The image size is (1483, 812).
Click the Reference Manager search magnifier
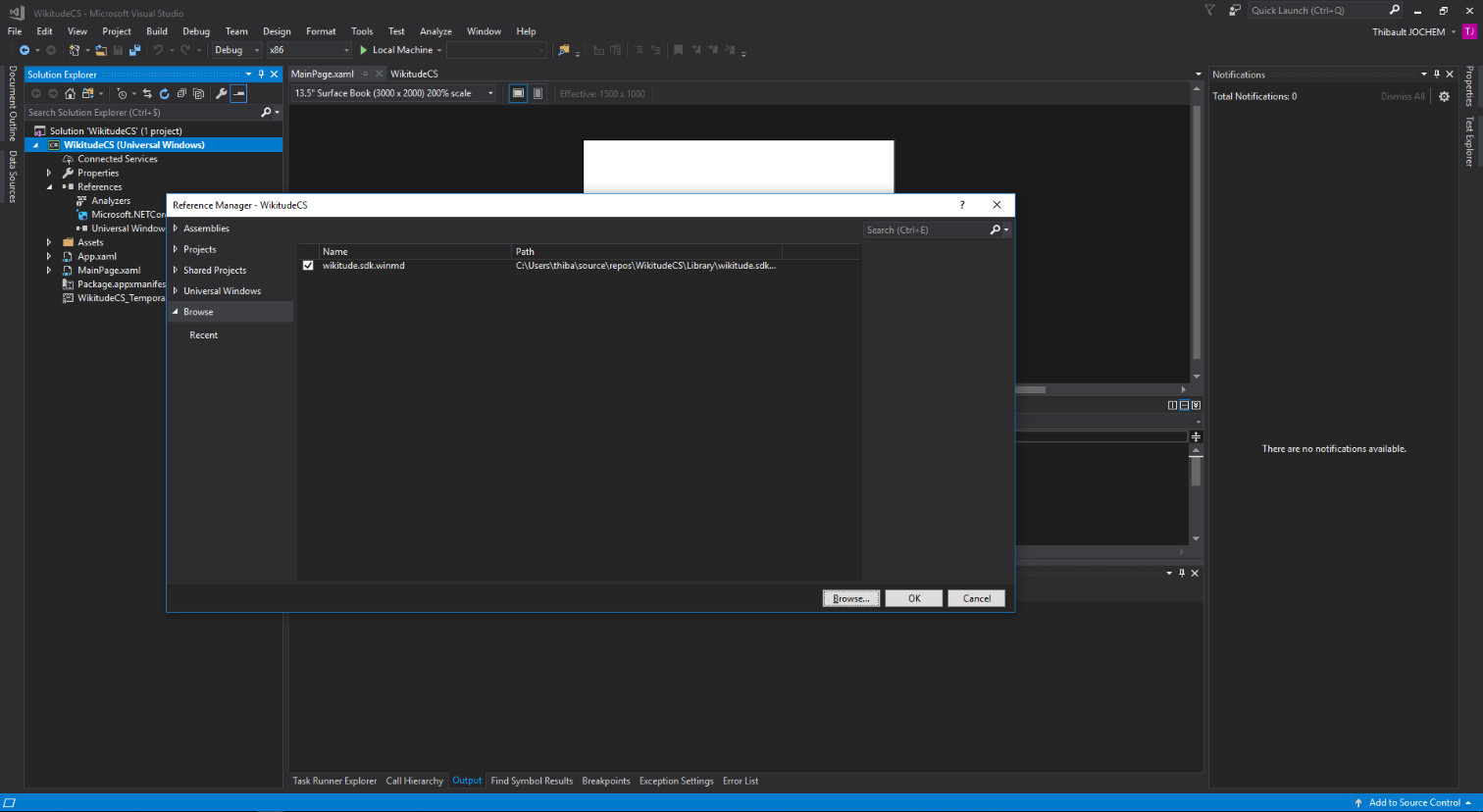(x=995, y=229)
